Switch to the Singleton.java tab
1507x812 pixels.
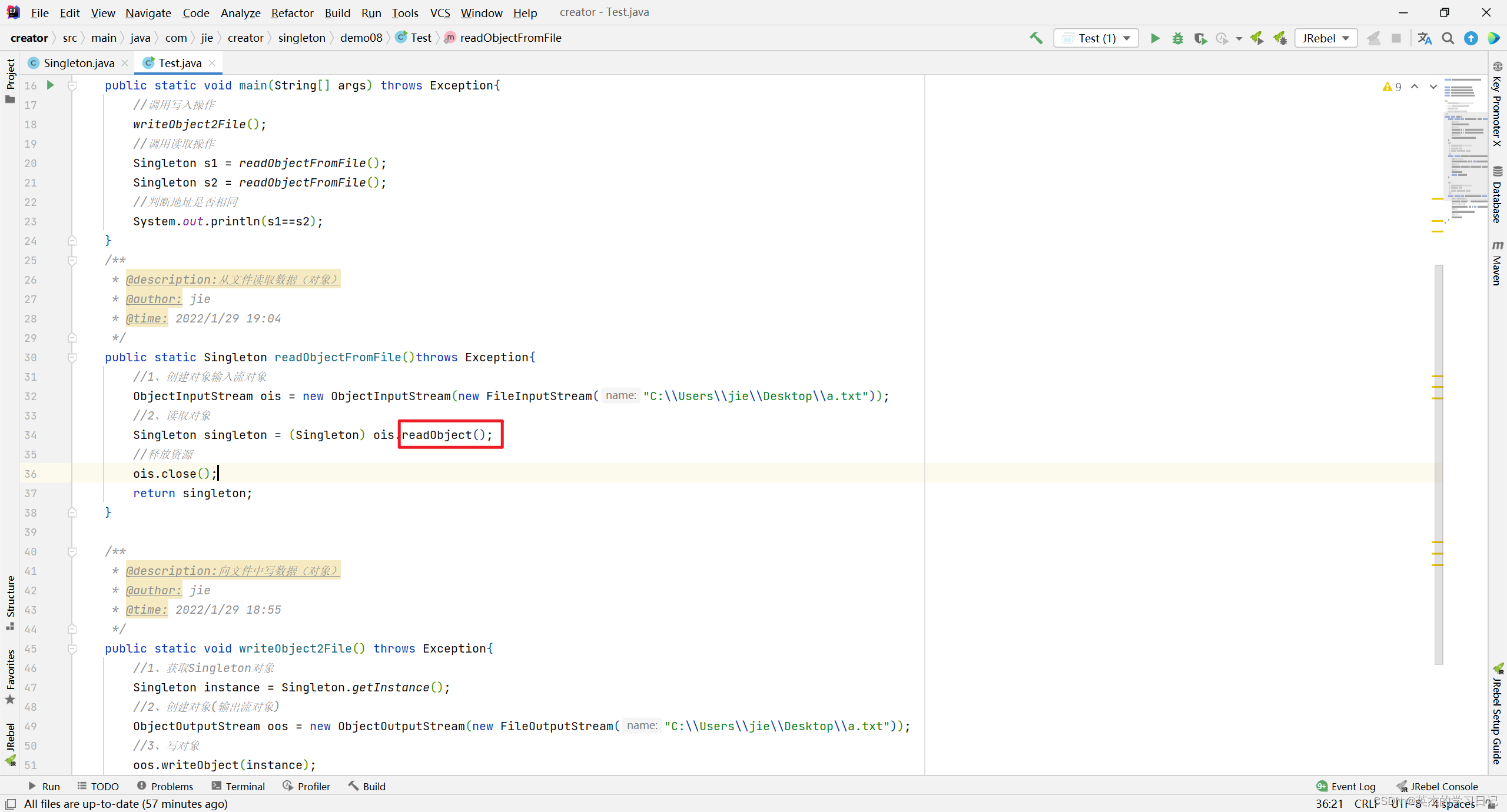[78, 63]
